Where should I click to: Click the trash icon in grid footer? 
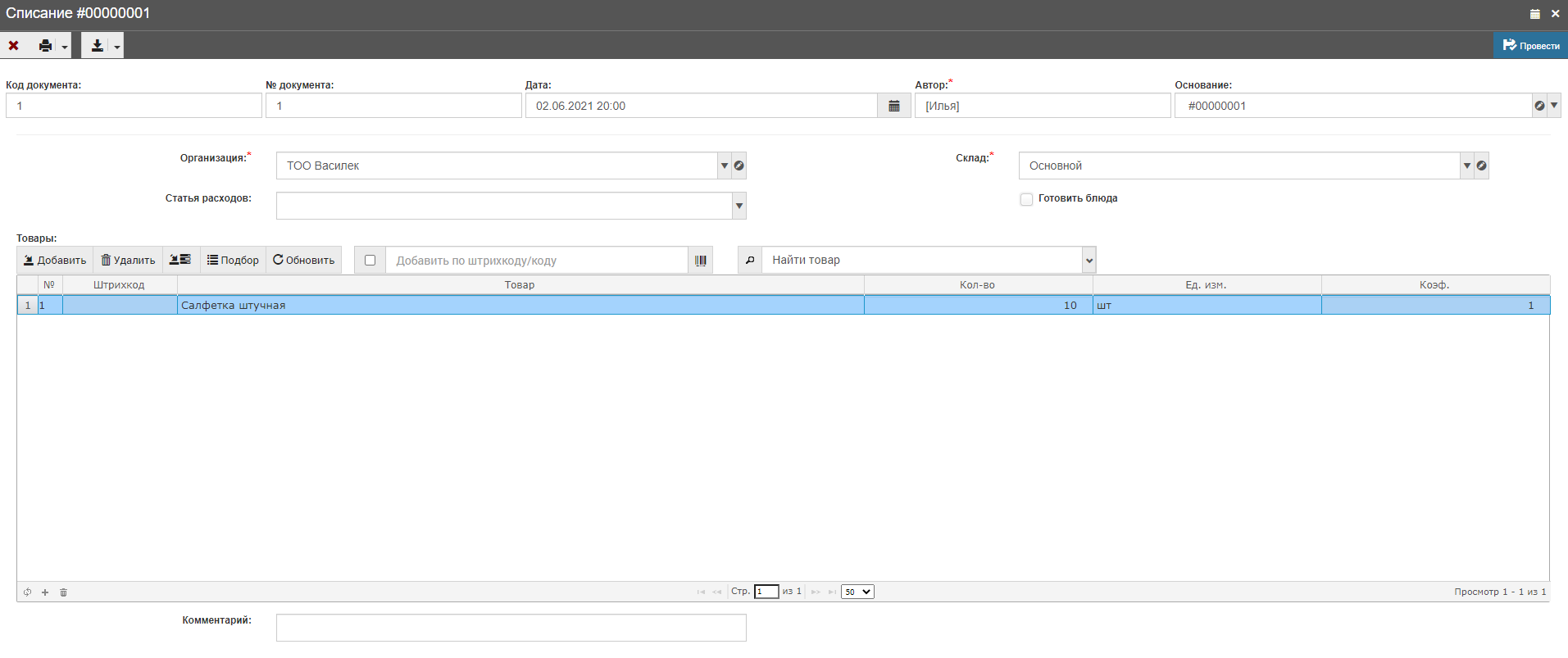point(63,592)
